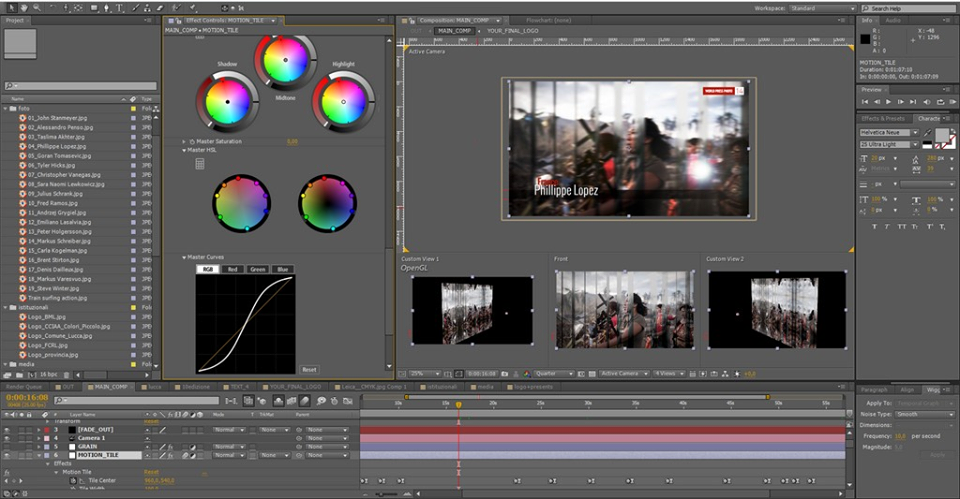The image size is (960, 499).
Task: Click the Reset button under curves
Action: [309, 370]
